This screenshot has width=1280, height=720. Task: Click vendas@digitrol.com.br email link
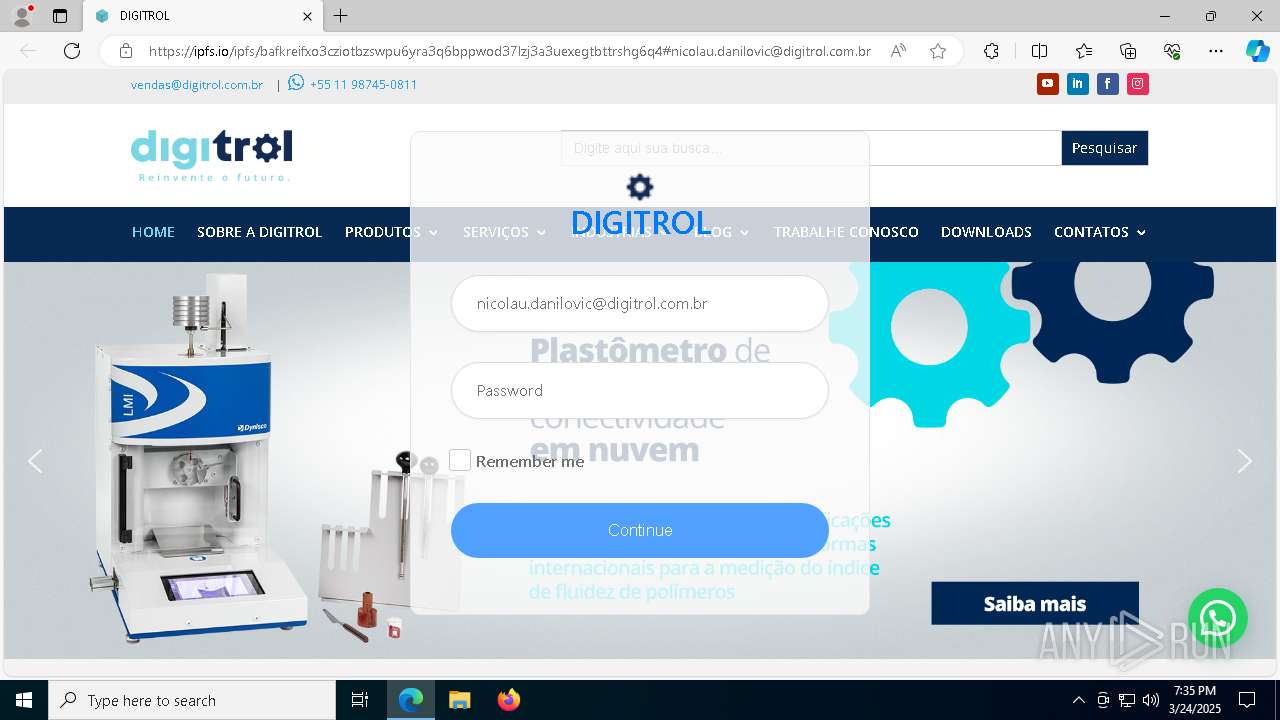coord(197,85)
